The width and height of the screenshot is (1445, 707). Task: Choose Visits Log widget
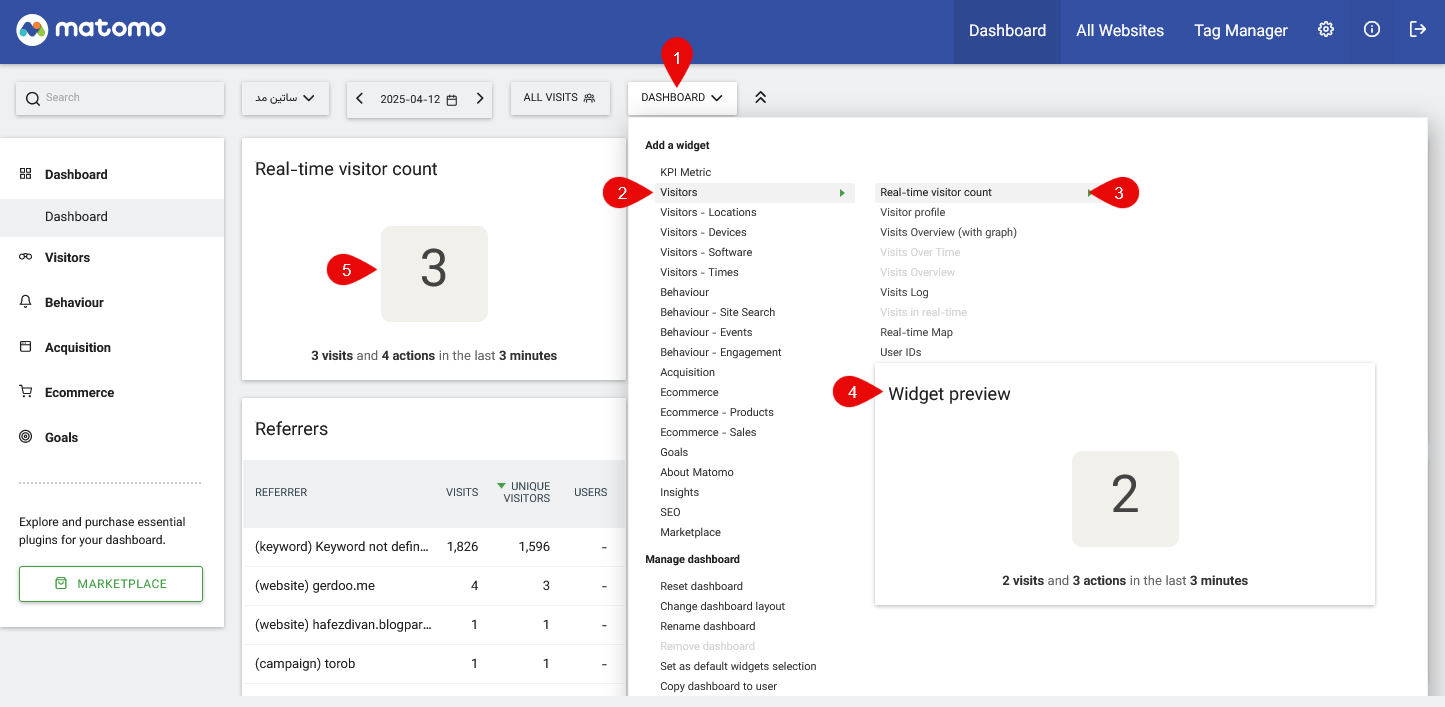click(x=904, y=292)
